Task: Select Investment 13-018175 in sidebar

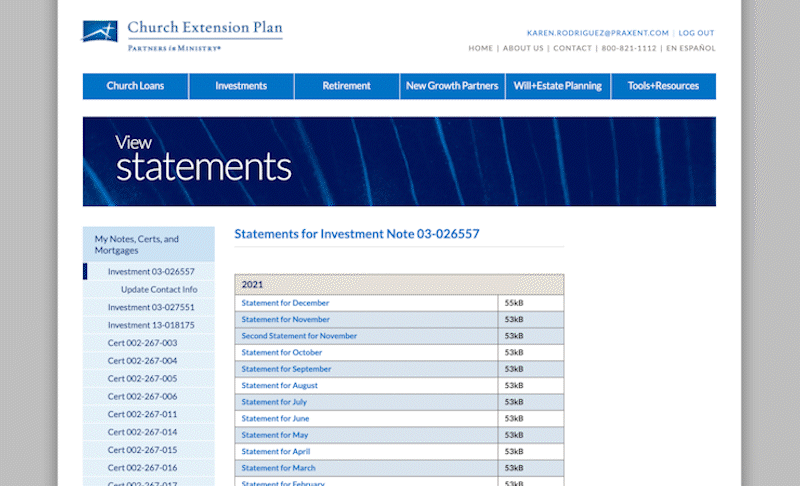Action: (148, 325)
